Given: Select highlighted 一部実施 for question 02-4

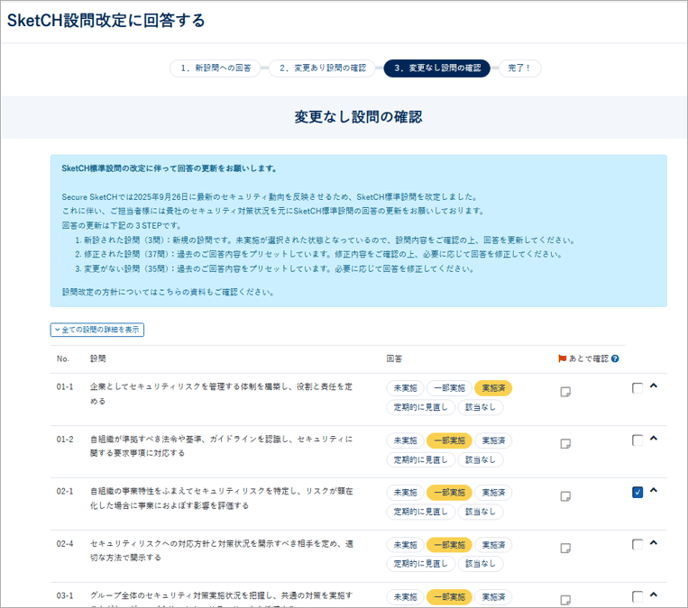Looking at the screenshot, I should (x=449, y=545).
